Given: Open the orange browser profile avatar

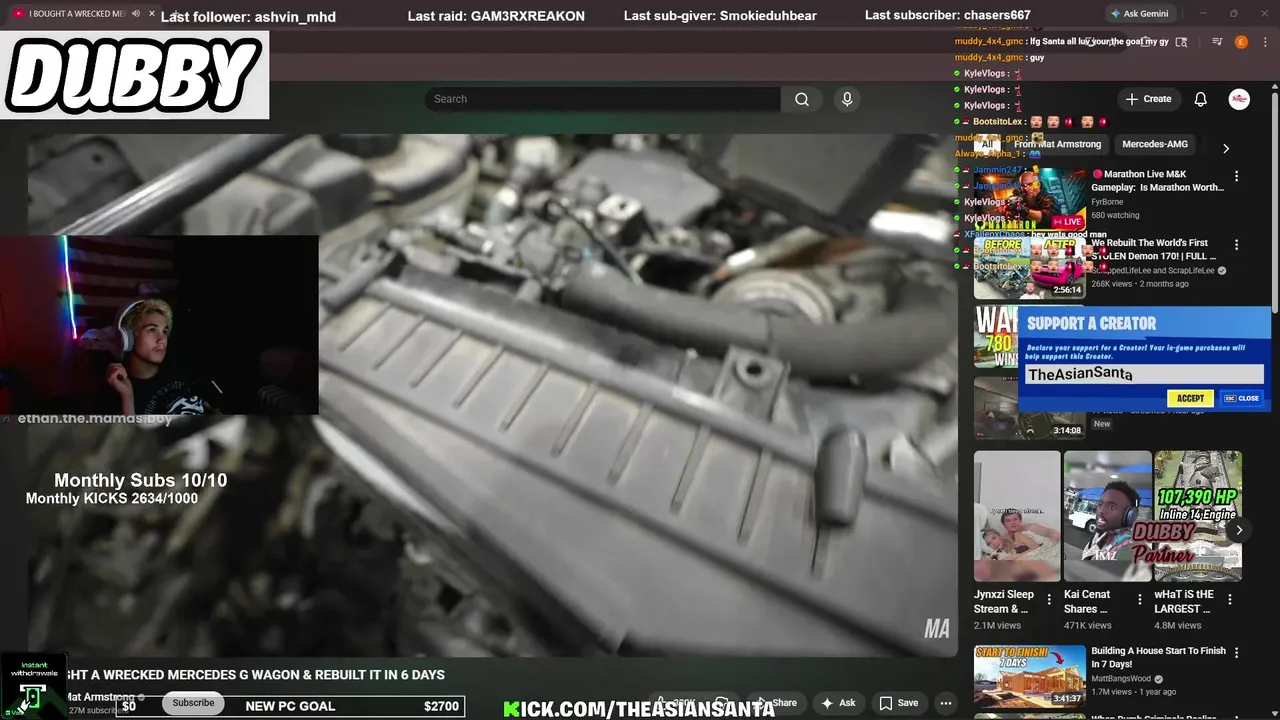Looking at the screenshot, I should (1241, 42).
